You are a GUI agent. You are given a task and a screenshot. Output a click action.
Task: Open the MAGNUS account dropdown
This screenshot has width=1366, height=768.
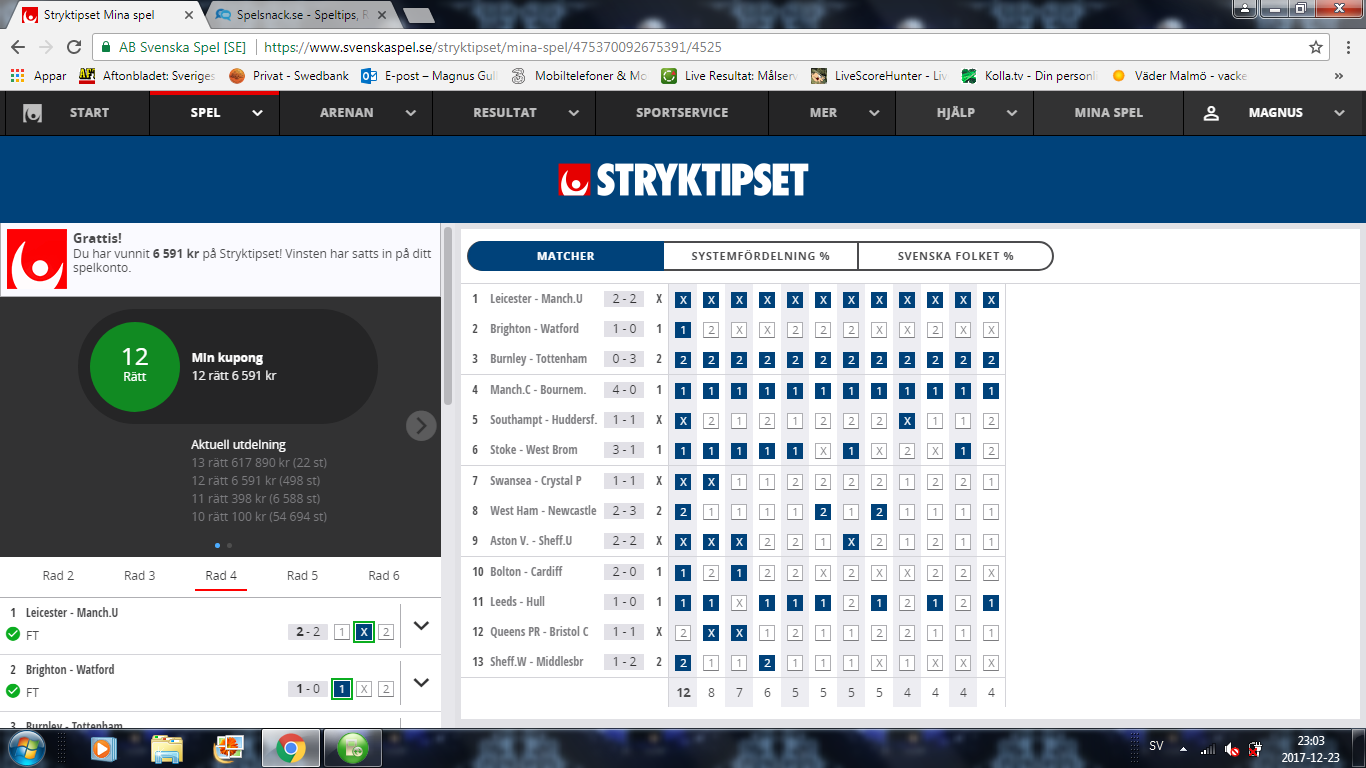[x=1274, y=113]
